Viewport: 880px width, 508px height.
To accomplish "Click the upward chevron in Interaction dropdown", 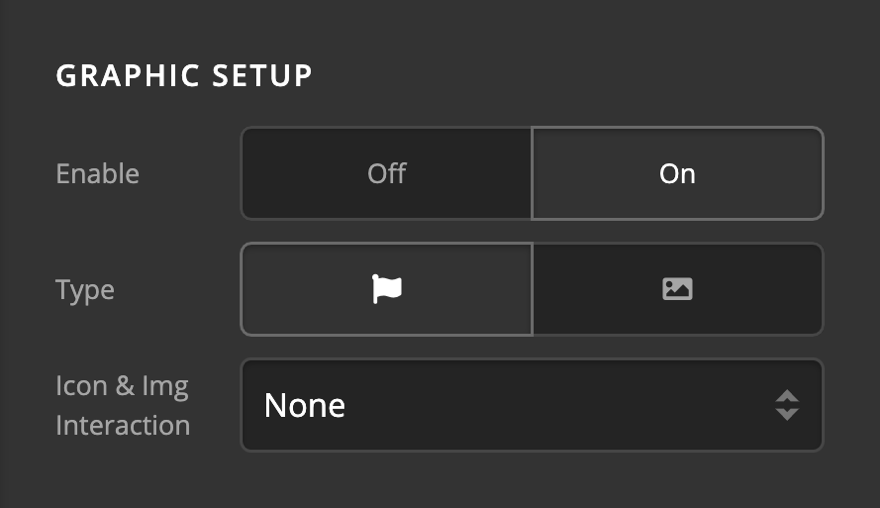I will (787, 396).
